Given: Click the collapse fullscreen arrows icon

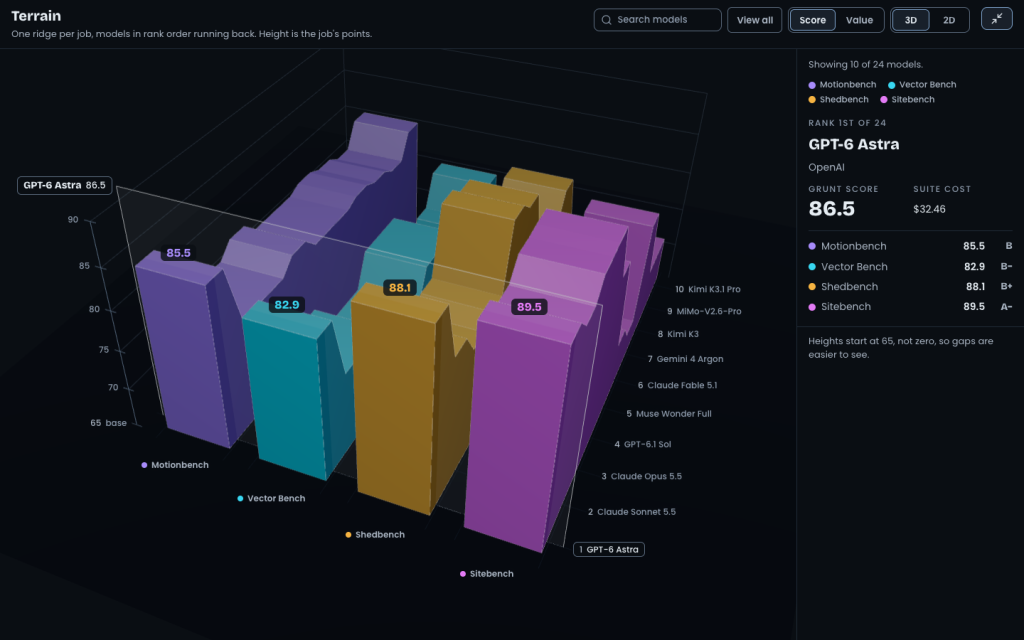Looking at the screenshot, I should pyautogui.click(x=997, y=20).
